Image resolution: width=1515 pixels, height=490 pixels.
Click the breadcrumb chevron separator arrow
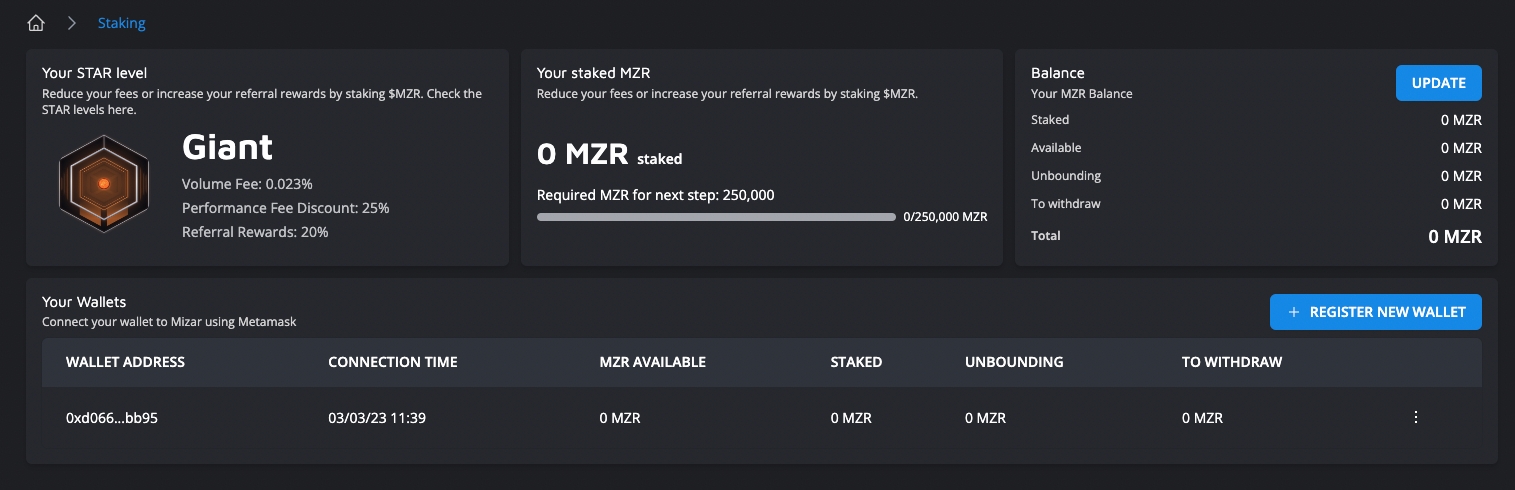tap(72, 23)
